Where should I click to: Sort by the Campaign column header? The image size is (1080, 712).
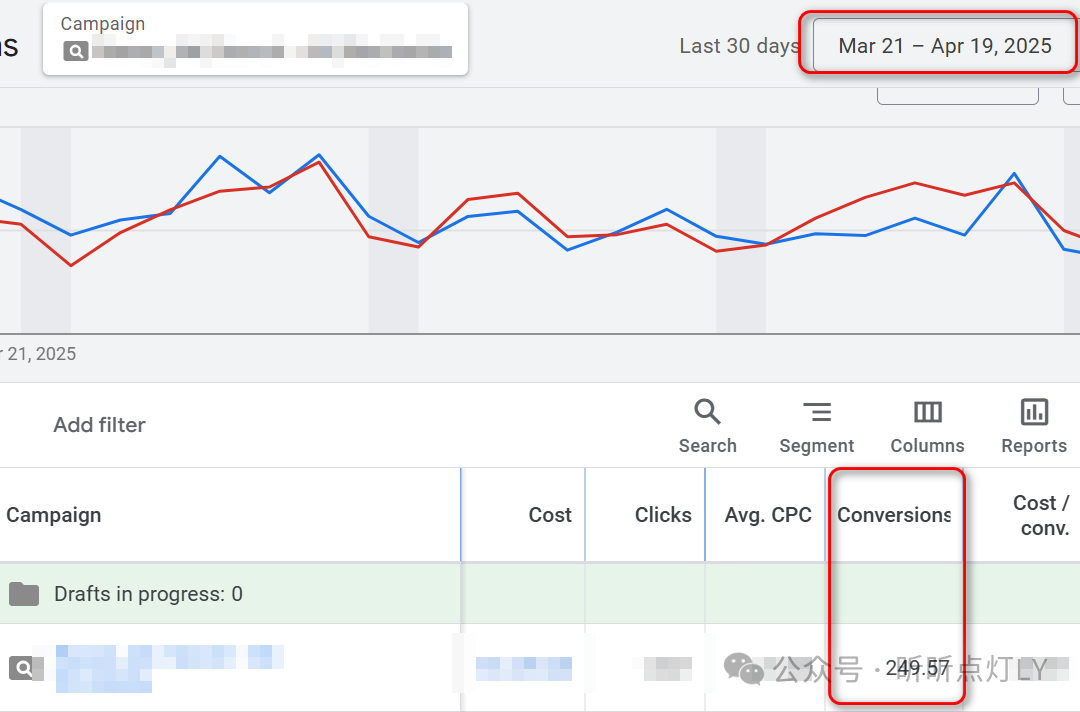(x=54, y=515)
